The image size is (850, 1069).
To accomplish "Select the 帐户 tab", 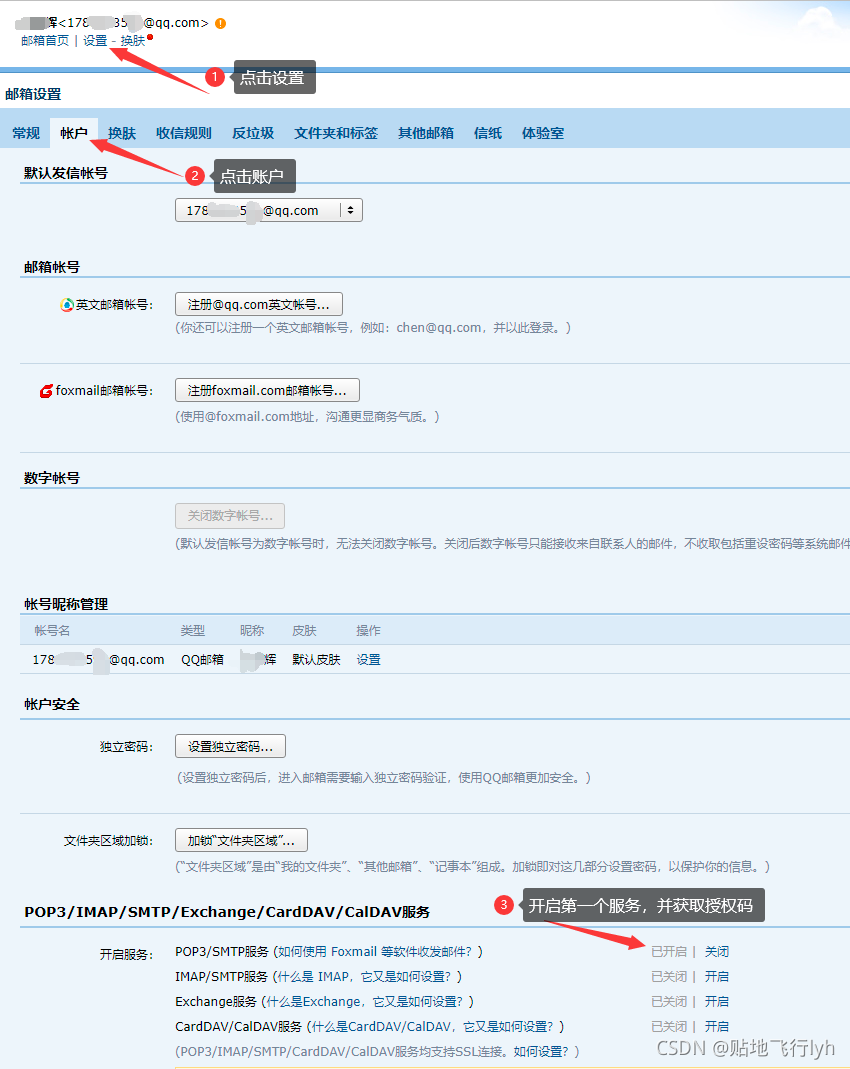I will pos(74,133).
